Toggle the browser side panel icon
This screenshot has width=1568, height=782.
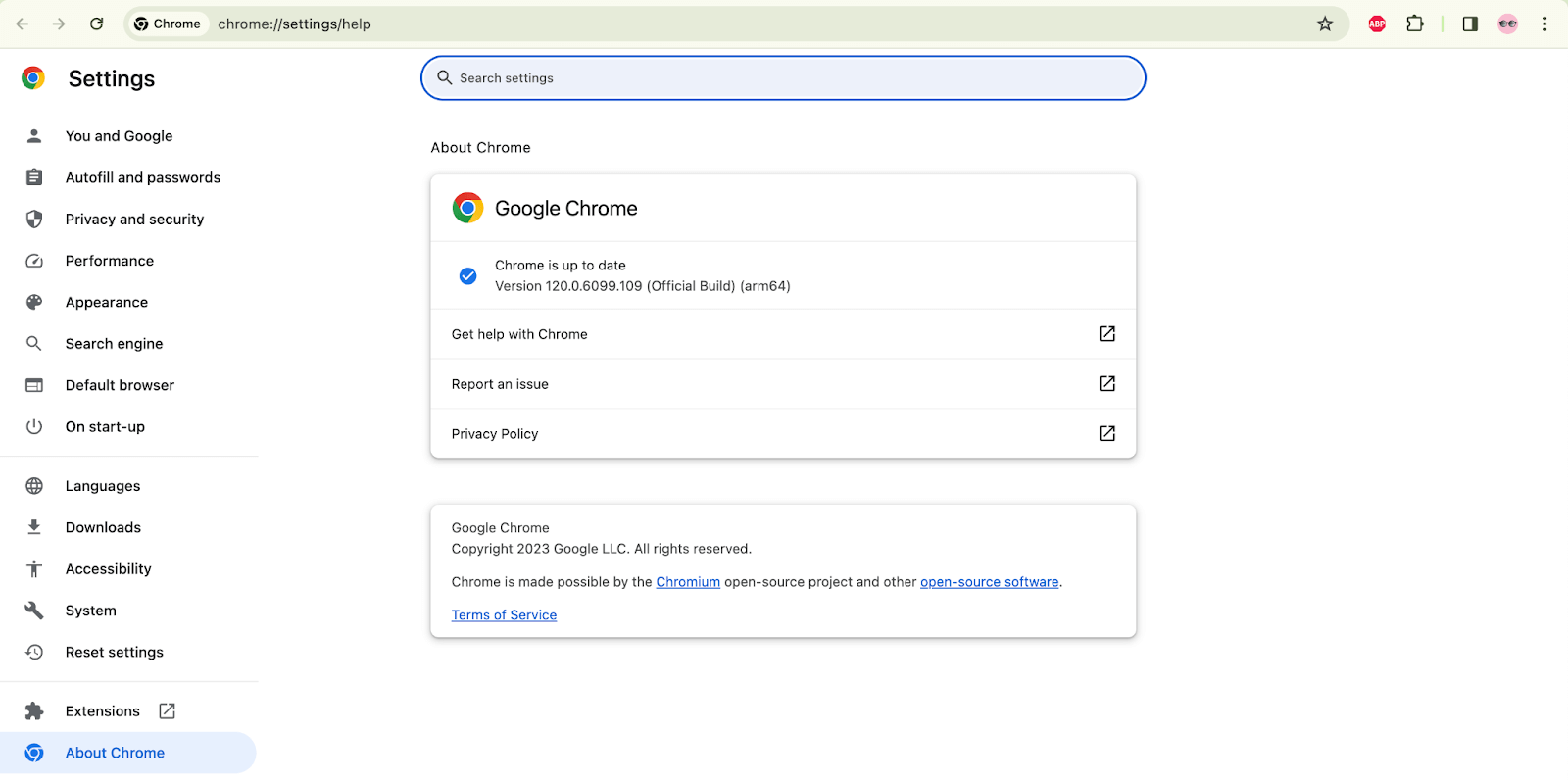pos(1470,24)
